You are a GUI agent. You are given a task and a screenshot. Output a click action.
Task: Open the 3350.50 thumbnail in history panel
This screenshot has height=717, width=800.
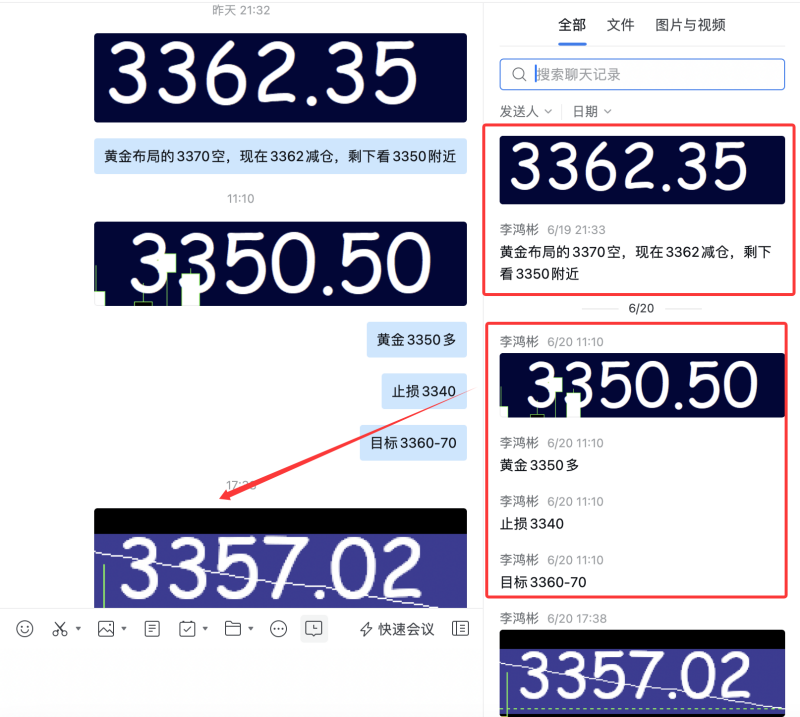(642, 385)
